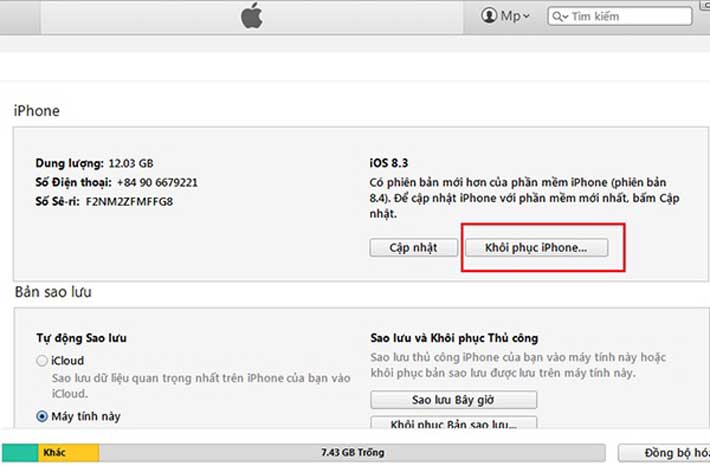Click the search magnifier icon

pos(557,17)
